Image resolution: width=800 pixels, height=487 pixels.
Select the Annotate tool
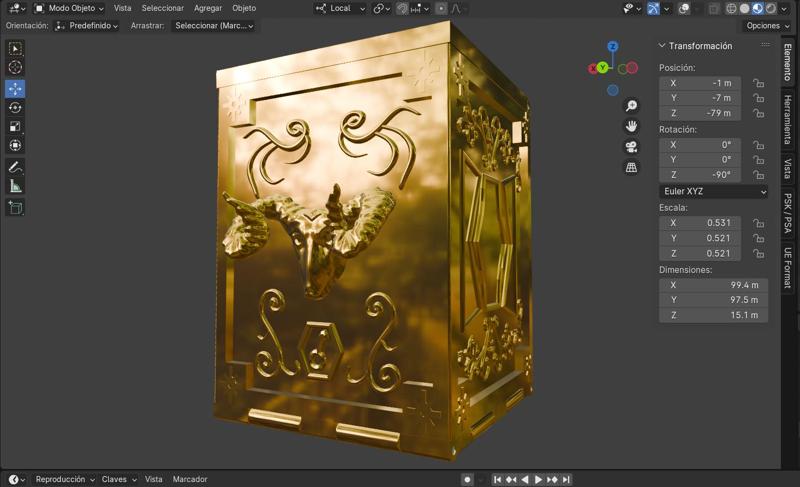pyautogui.click(x=15, y=167)
